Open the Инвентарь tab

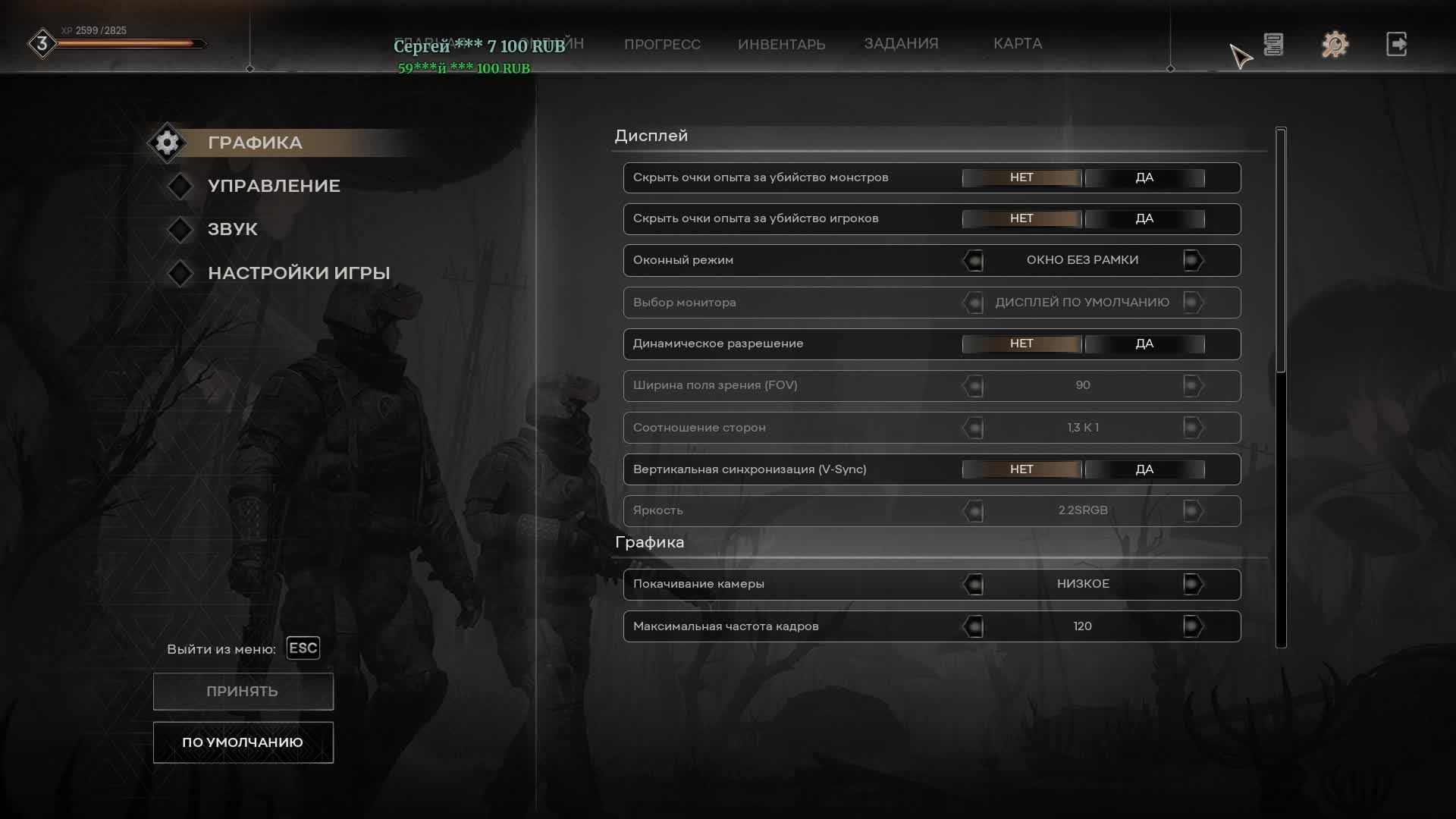781,44
